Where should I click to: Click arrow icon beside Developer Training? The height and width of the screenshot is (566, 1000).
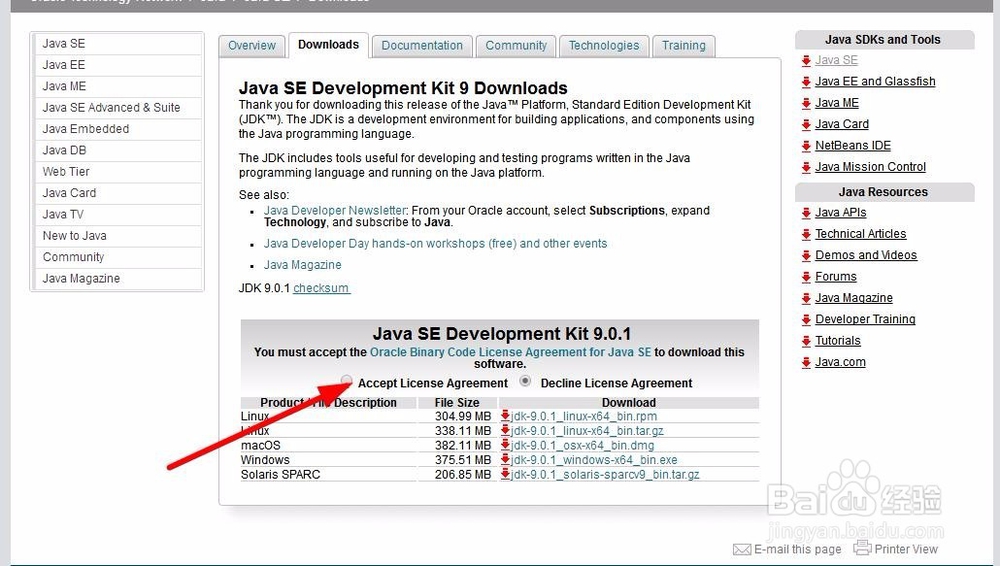(x=806, y=320)
